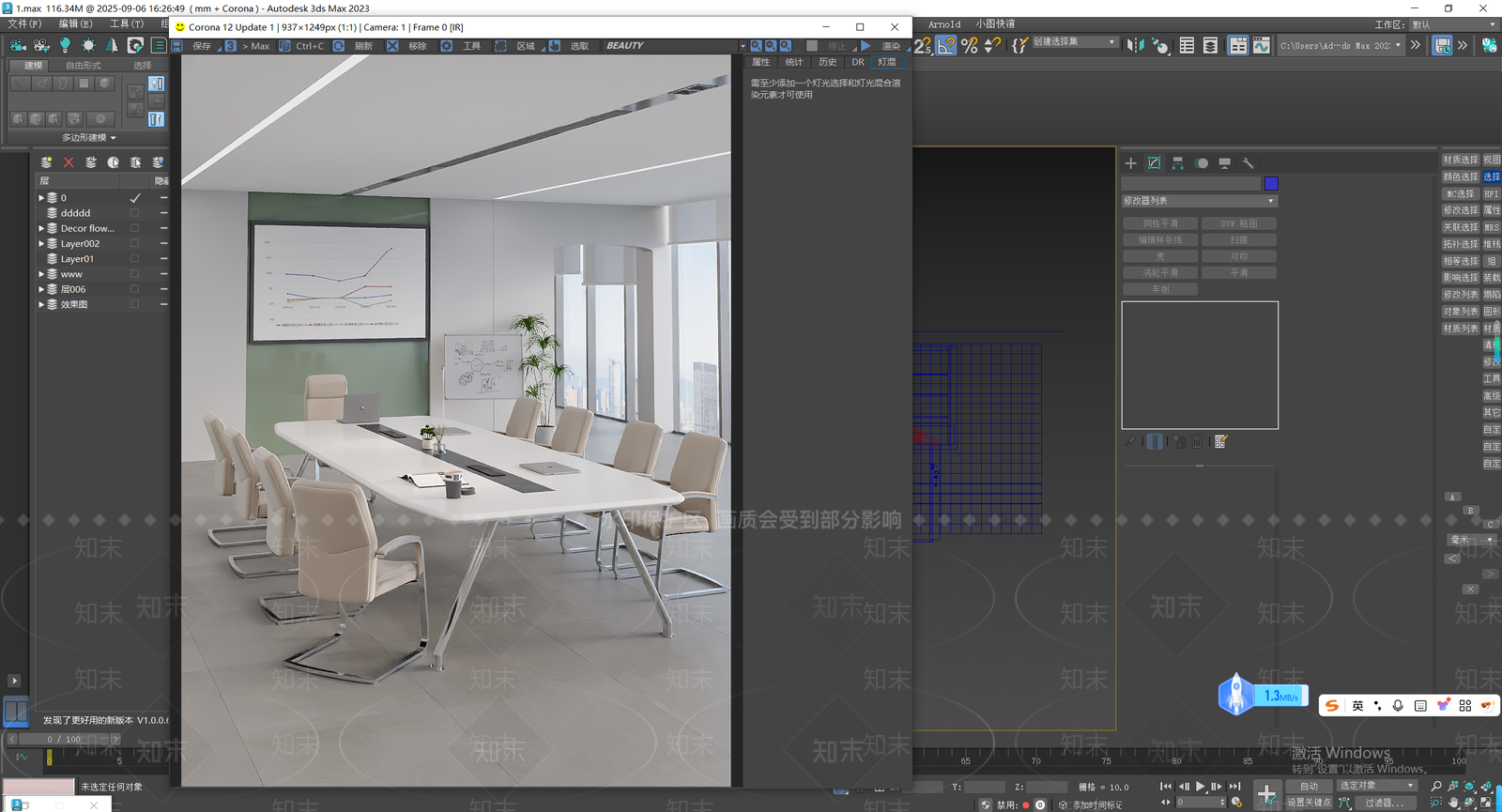Image resolution: width=1502 pixels, height=812 pixels.
Task: Click the Mirror tool icon
Action: [x=1136, y=45]
